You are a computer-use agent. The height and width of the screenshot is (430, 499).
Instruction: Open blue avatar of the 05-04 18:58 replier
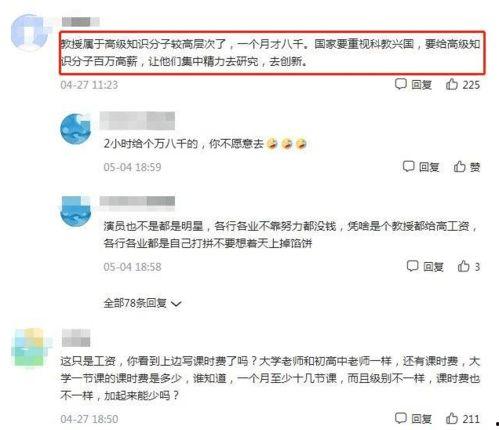click(76, 211)
